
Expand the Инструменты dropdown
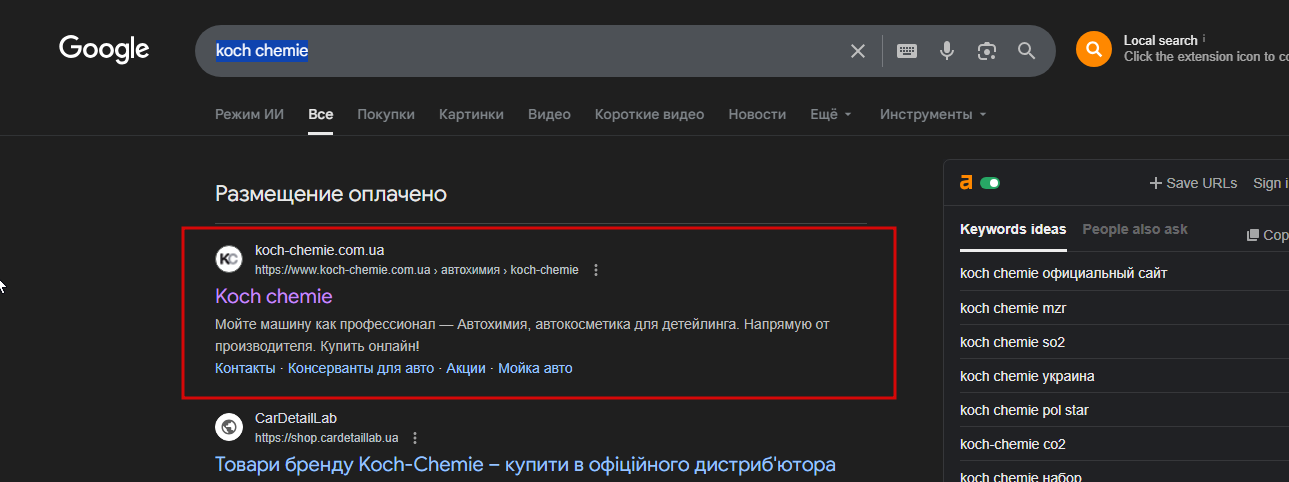(x=934, y=114)
